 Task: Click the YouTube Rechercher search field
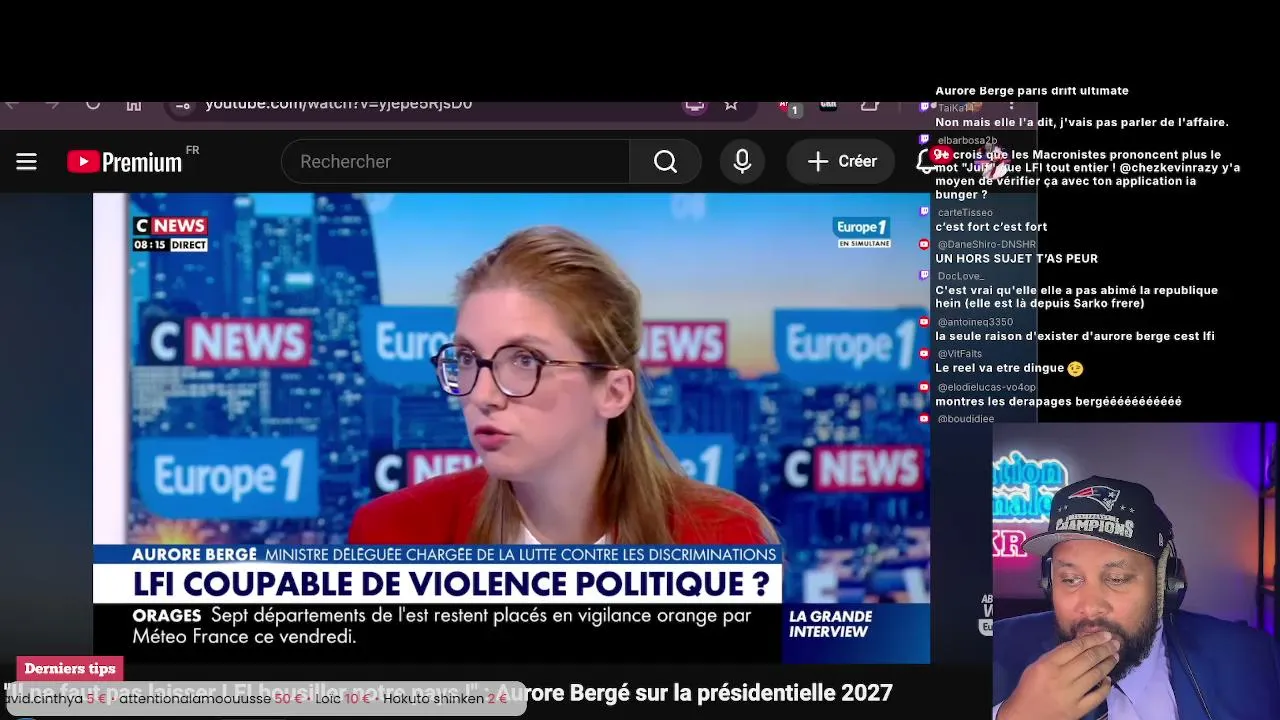(x=455, y=161)
